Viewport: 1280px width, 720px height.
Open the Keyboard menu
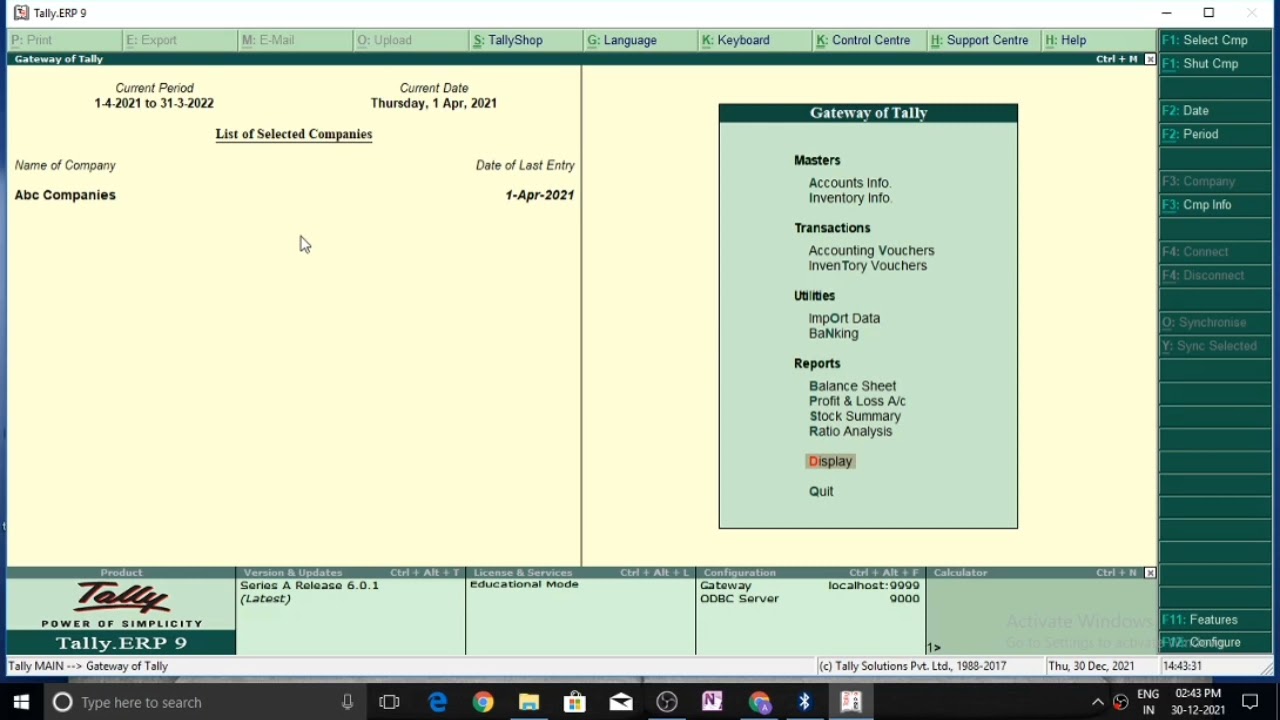point(735,40)
